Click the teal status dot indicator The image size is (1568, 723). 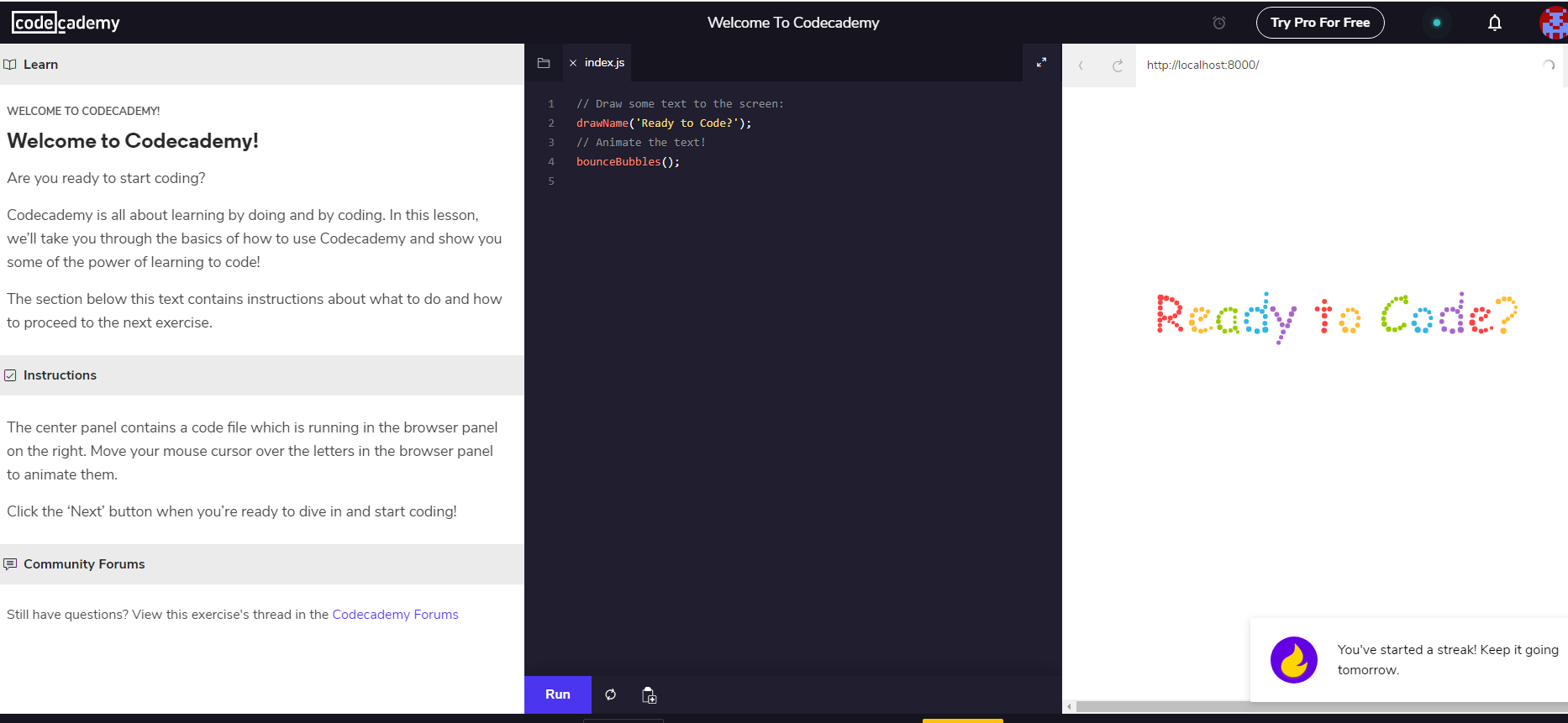click(x=1437, y=23)
